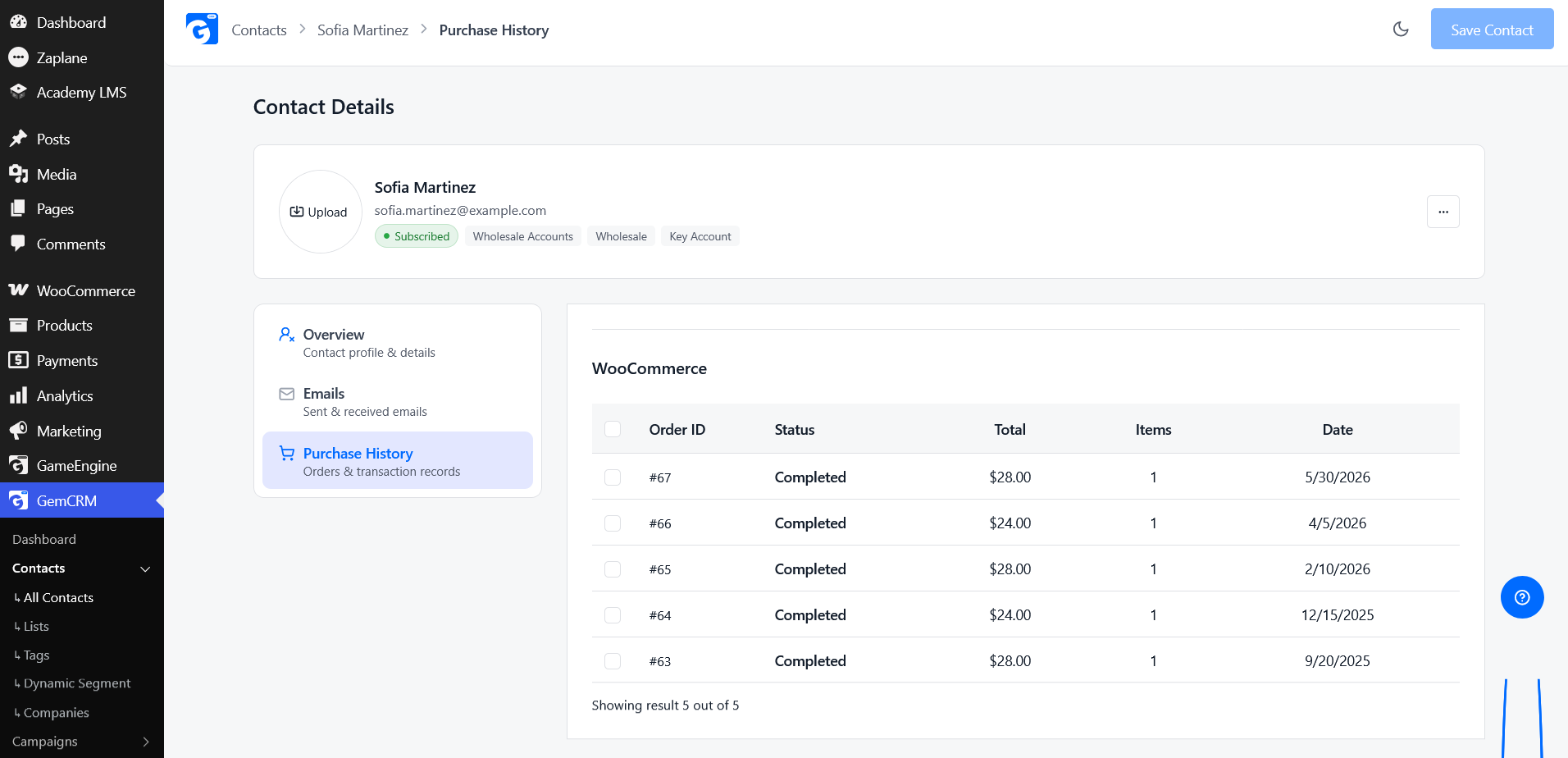
Task: Open Zaplane from the sidebar icon
Action: (18, 57)
